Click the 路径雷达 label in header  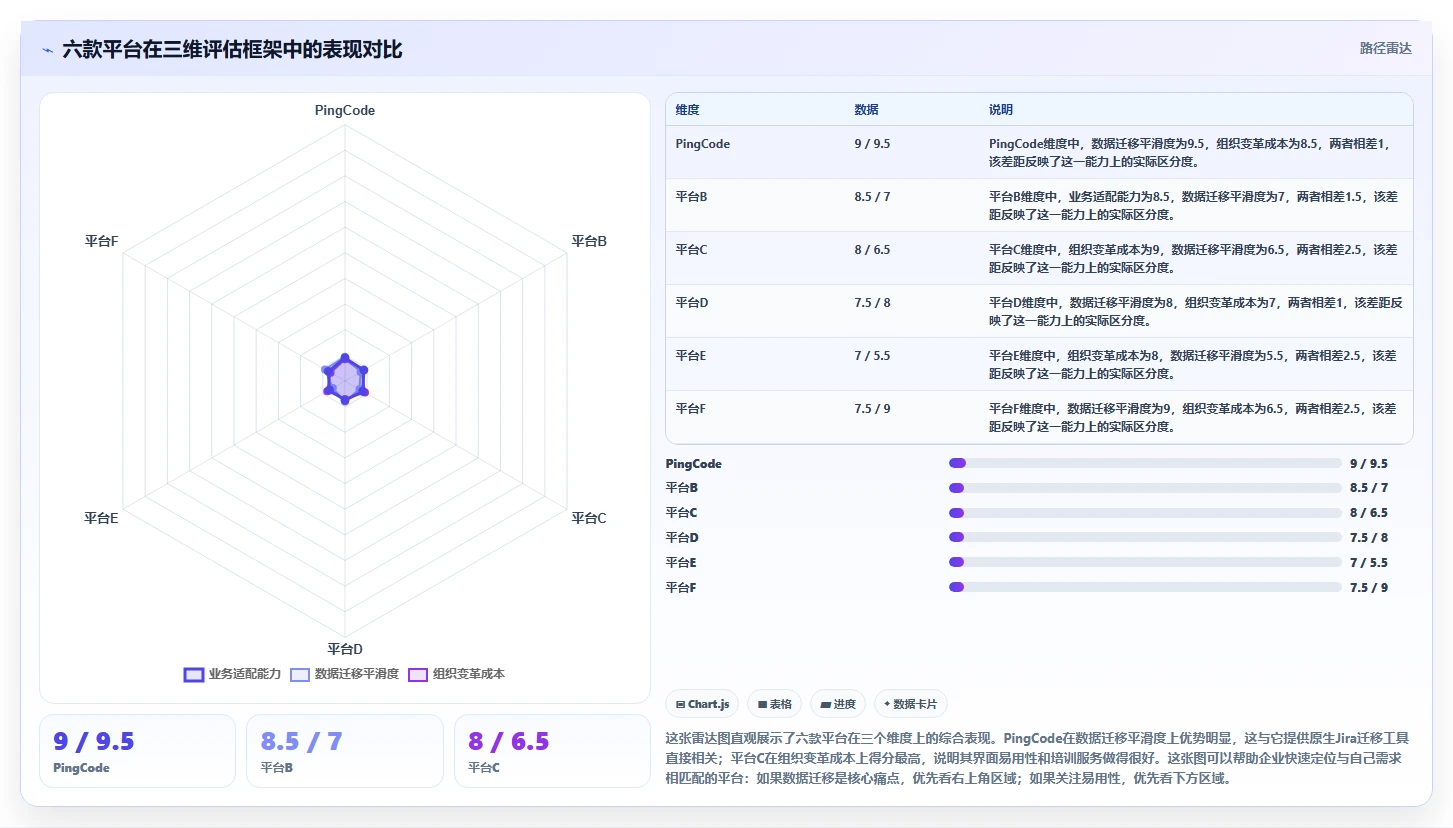coord(1385,48)
